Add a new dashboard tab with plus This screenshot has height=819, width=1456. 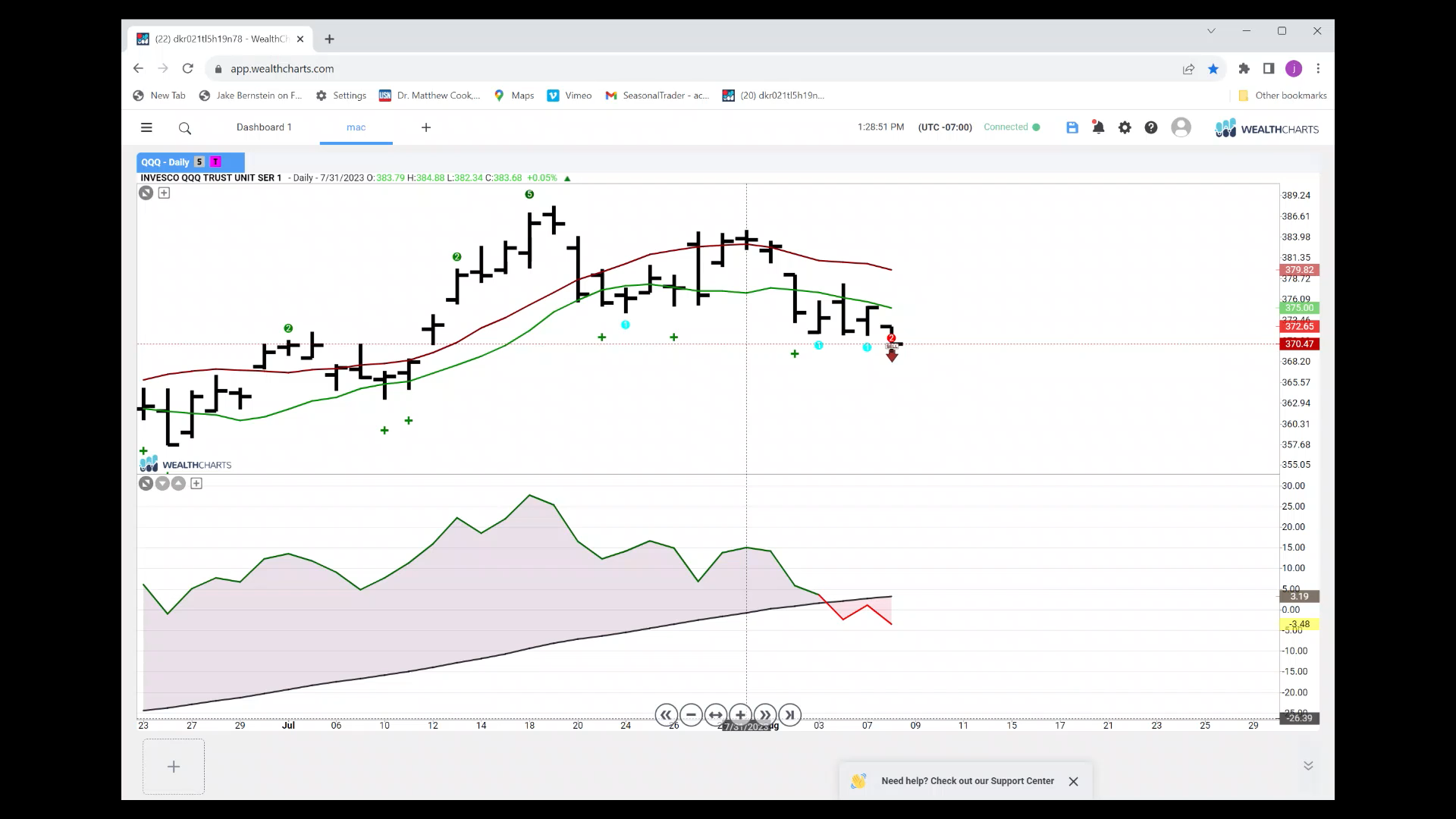tap(426, 127)
